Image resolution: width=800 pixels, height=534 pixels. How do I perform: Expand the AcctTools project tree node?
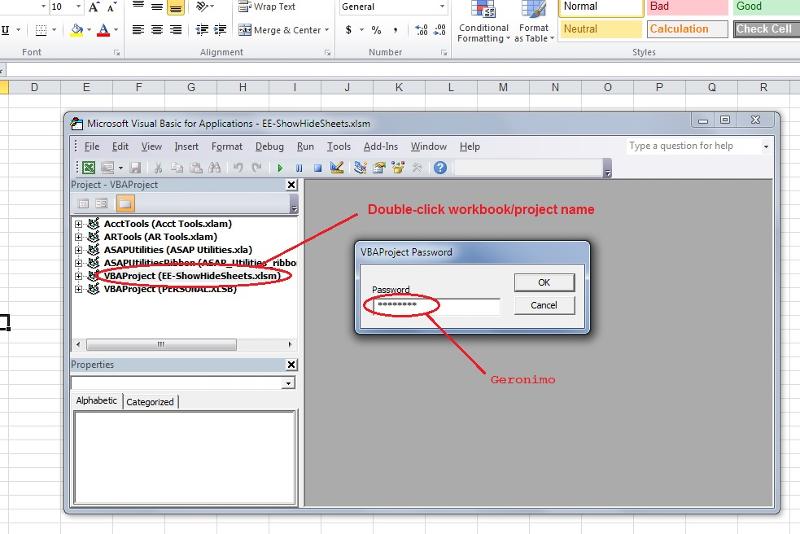(x=79, y=224)
